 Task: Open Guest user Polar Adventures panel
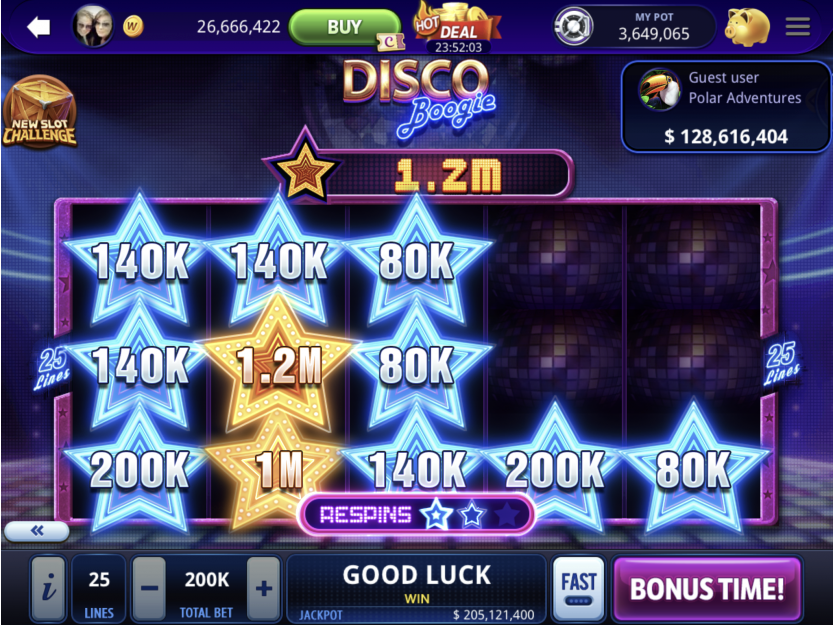coord(726,107)
